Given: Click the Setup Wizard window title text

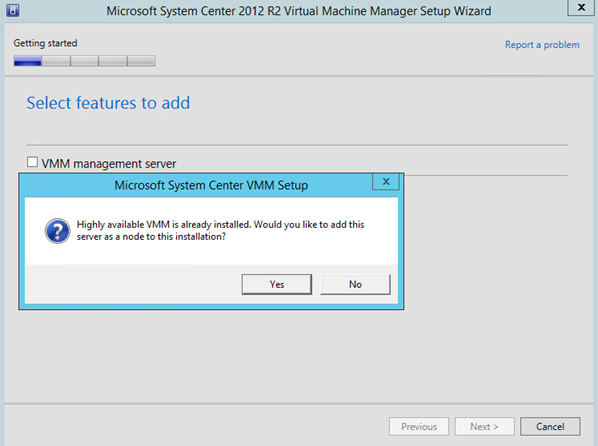Looking at the screenshot, I should click(x=299, y=11).
